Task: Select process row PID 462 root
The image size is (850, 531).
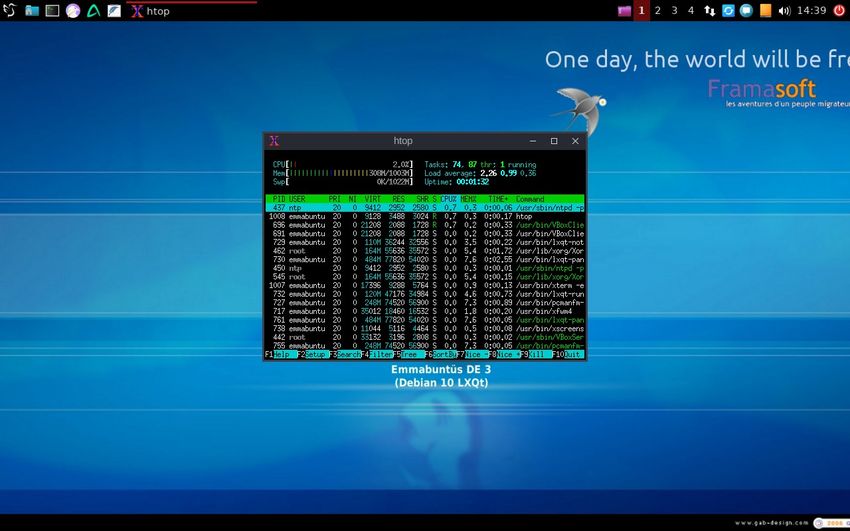Action: [x=425, y=251]
